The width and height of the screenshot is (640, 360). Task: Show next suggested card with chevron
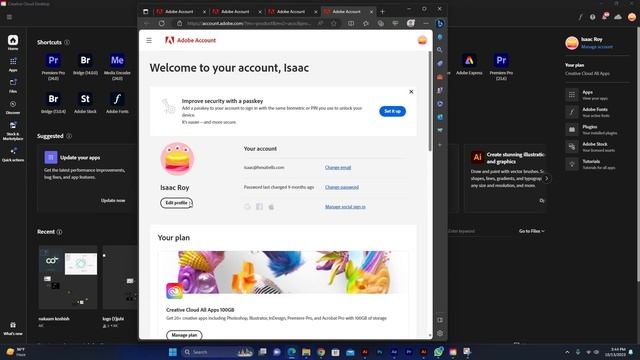tap(547, 178)
